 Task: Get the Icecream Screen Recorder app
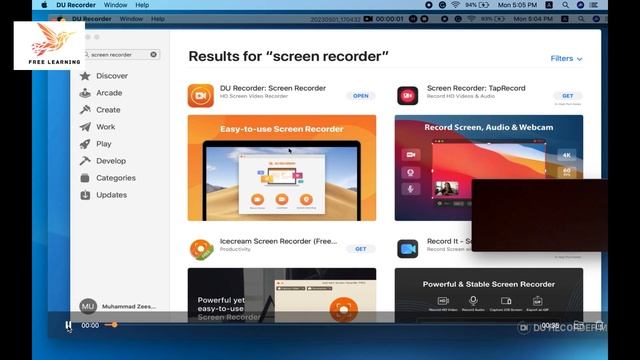tap(361, 249)
